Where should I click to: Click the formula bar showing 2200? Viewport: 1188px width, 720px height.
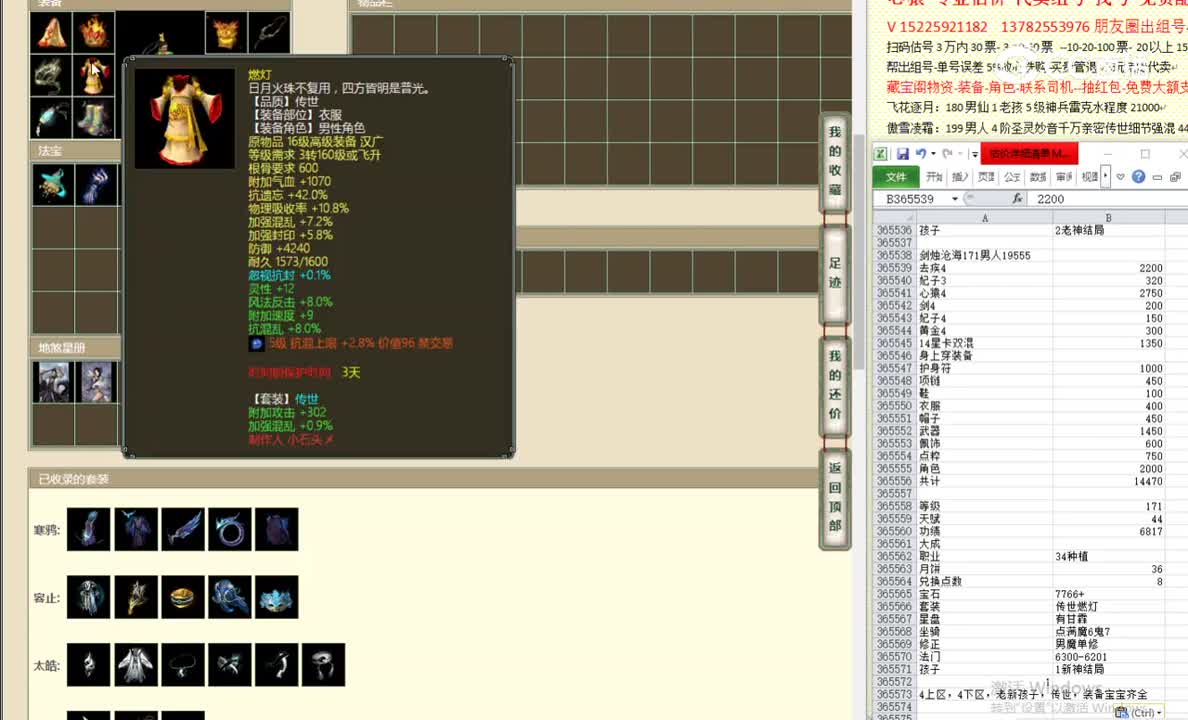[1106, 199]
